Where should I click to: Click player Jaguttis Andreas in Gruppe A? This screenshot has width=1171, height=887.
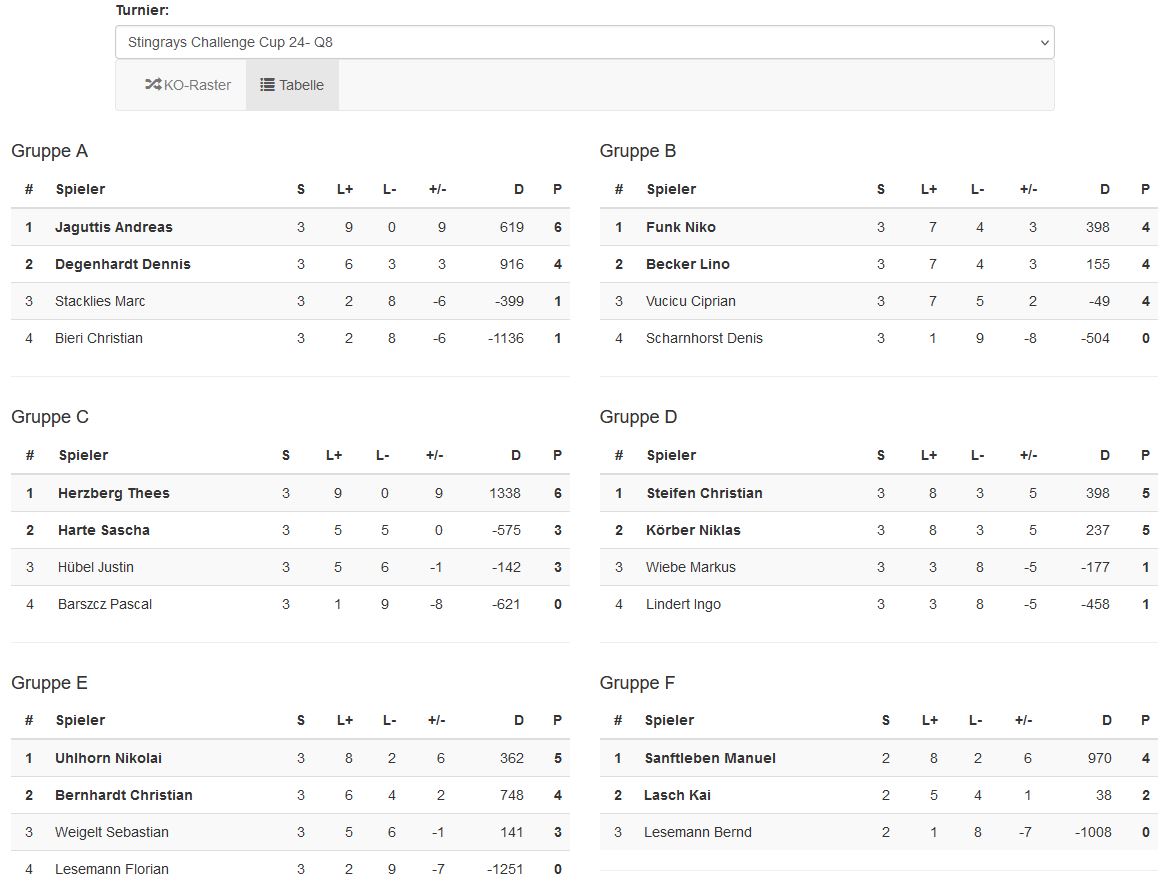[114, 227]
